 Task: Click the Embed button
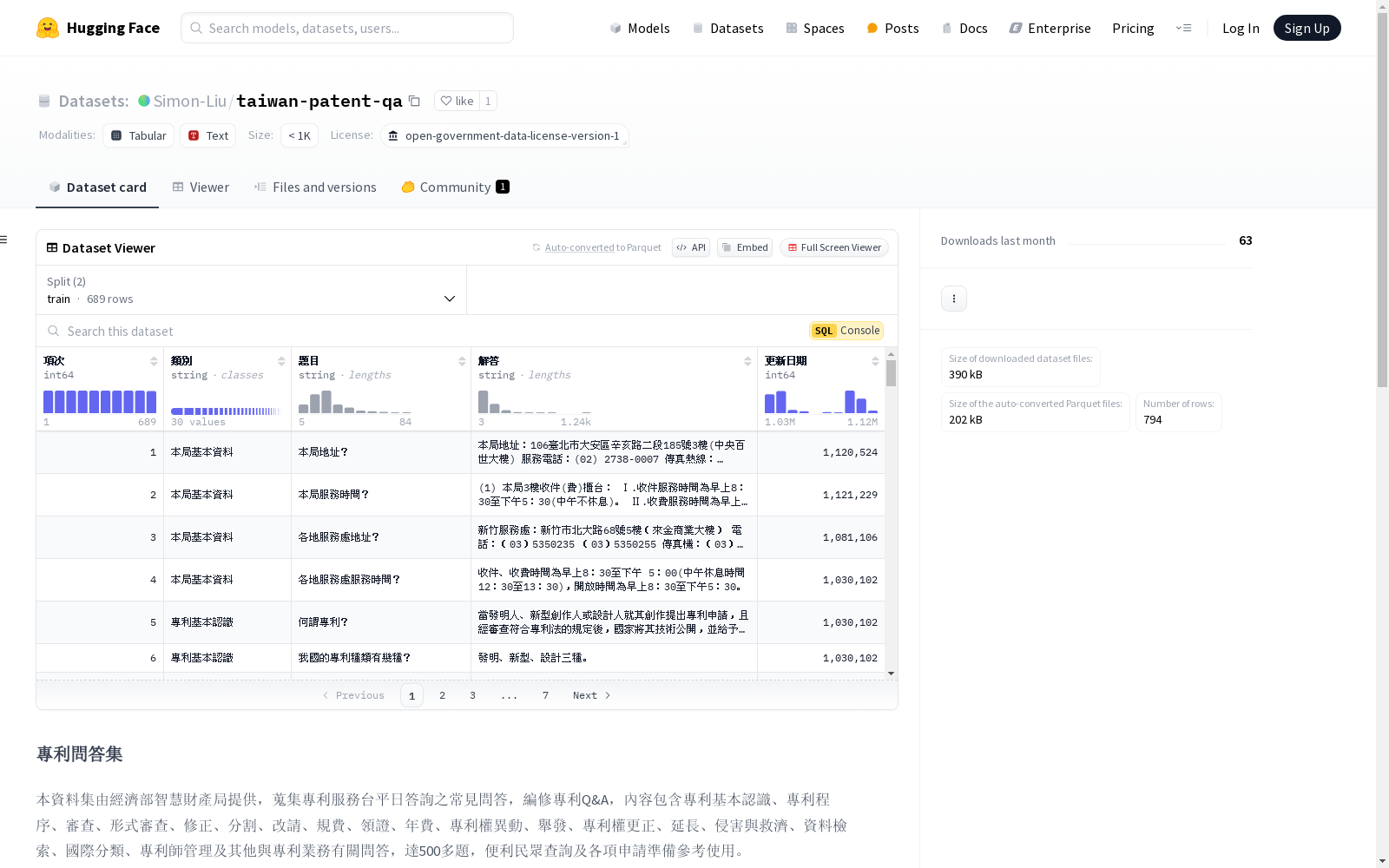point(745,247)
